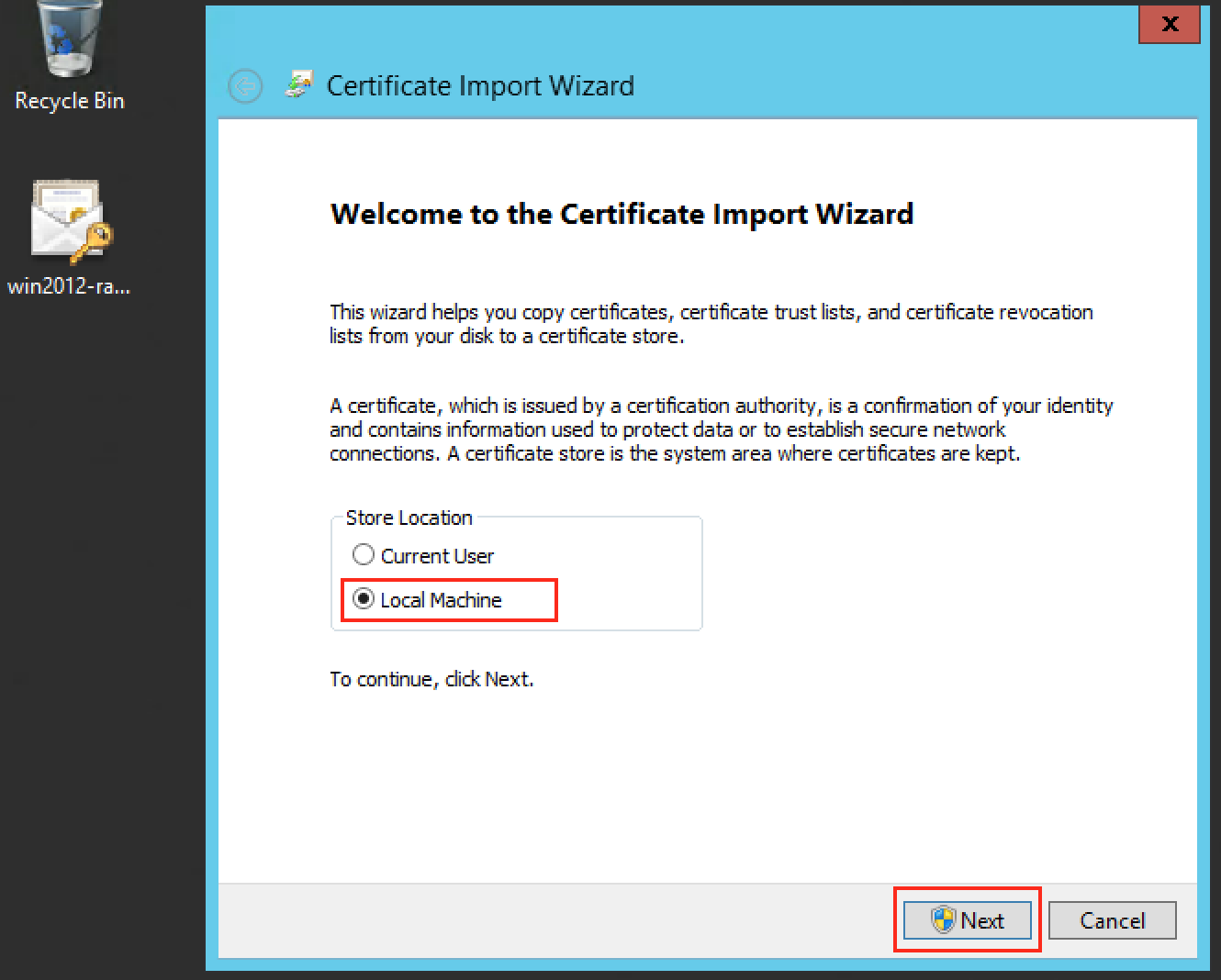Select the Local Machine radio button
Screen dimensions: 1221x980
coord(364,599)
